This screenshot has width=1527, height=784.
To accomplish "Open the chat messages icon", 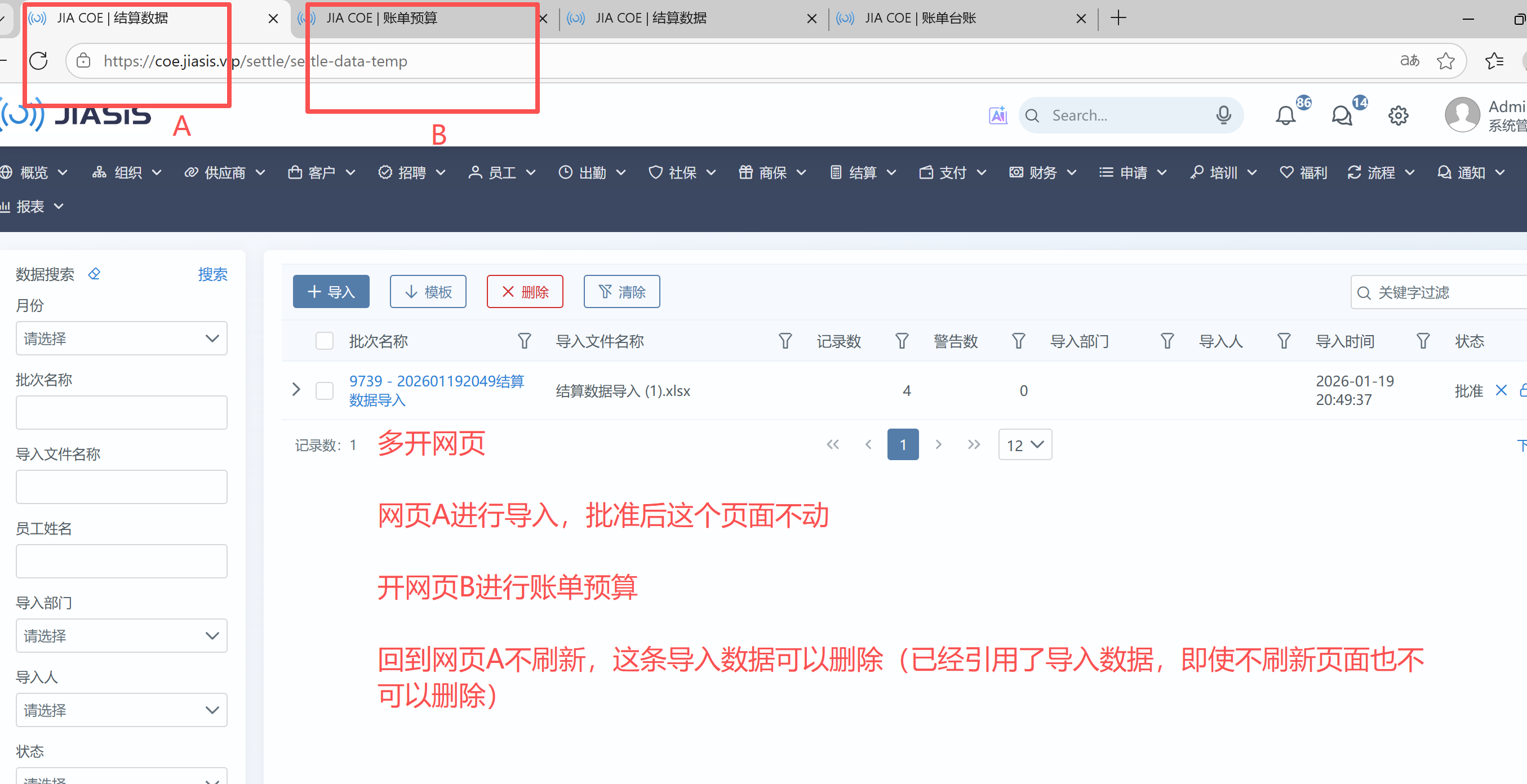I will pos(1342,115).
